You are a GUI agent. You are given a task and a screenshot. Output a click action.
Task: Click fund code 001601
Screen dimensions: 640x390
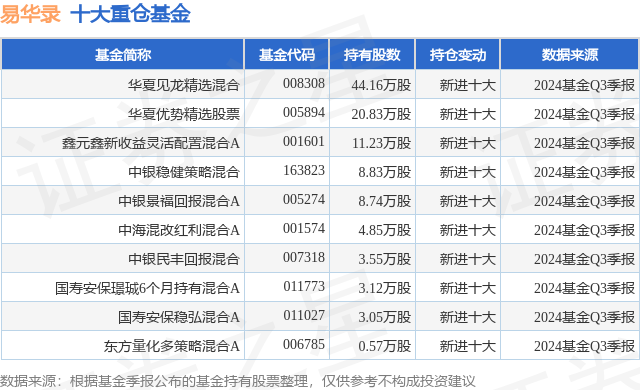[304, 141]
